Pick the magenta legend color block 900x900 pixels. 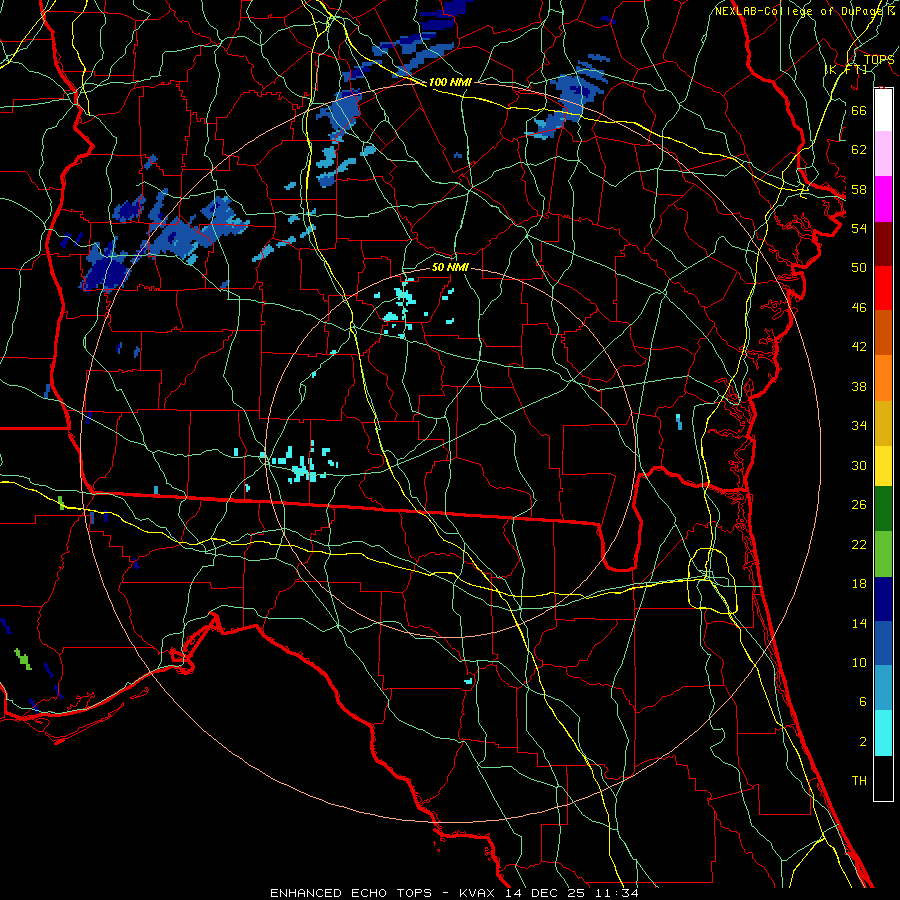(x=883, y=199)
